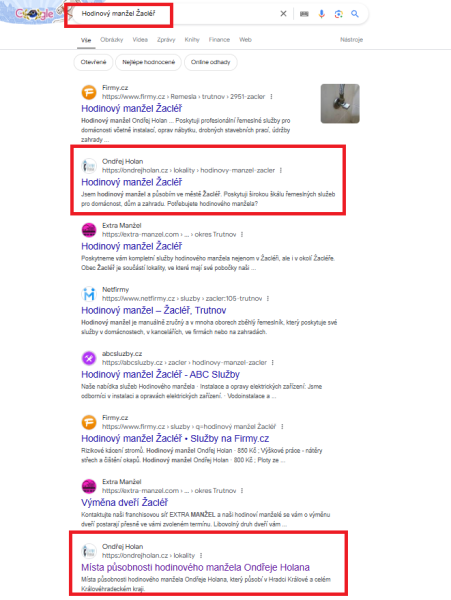This screenshot has width=451, height=600.
Task: Switch to the Obrázky tab
Action: [x=112, y=39]
